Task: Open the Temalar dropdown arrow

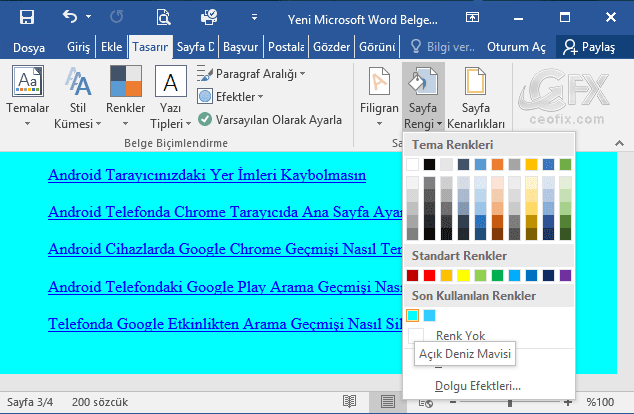Action: click(x=27, y=124)
